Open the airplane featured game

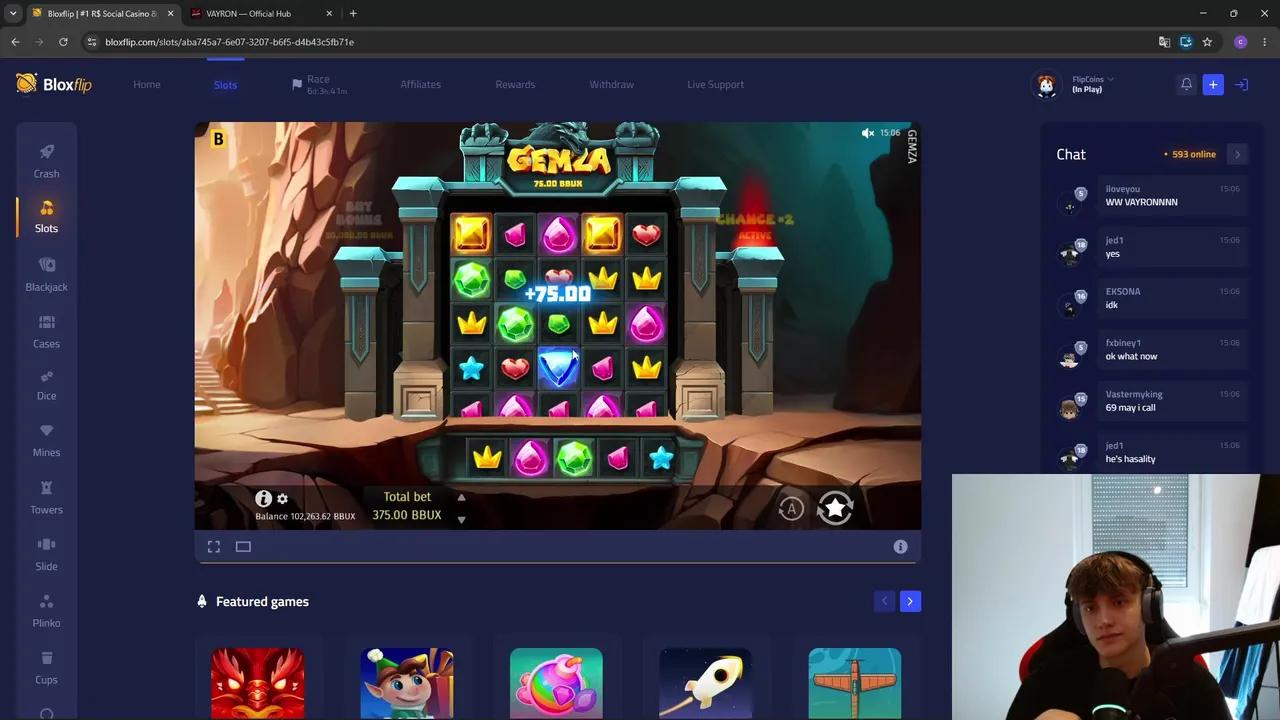(855, 683)
